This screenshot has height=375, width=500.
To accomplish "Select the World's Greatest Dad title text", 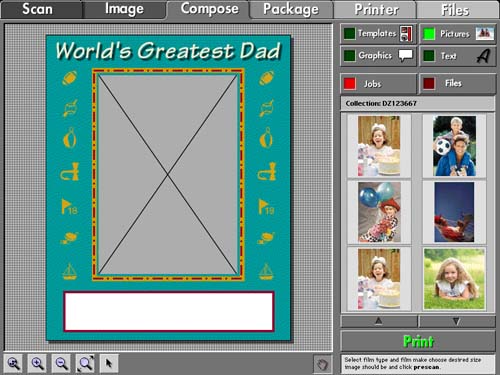I will coord(168,51).
